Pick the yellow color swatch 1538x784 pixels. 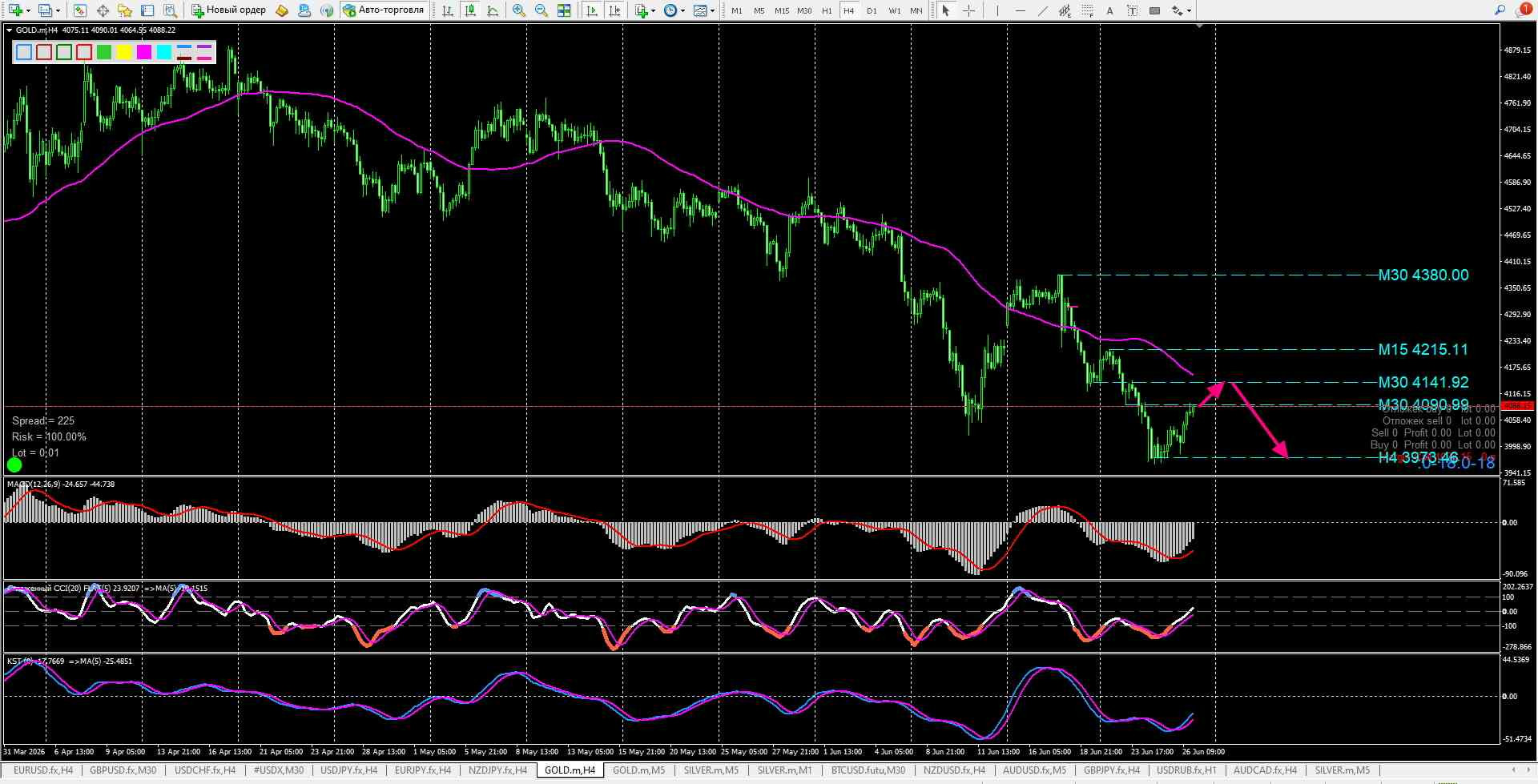click(124, 52)
